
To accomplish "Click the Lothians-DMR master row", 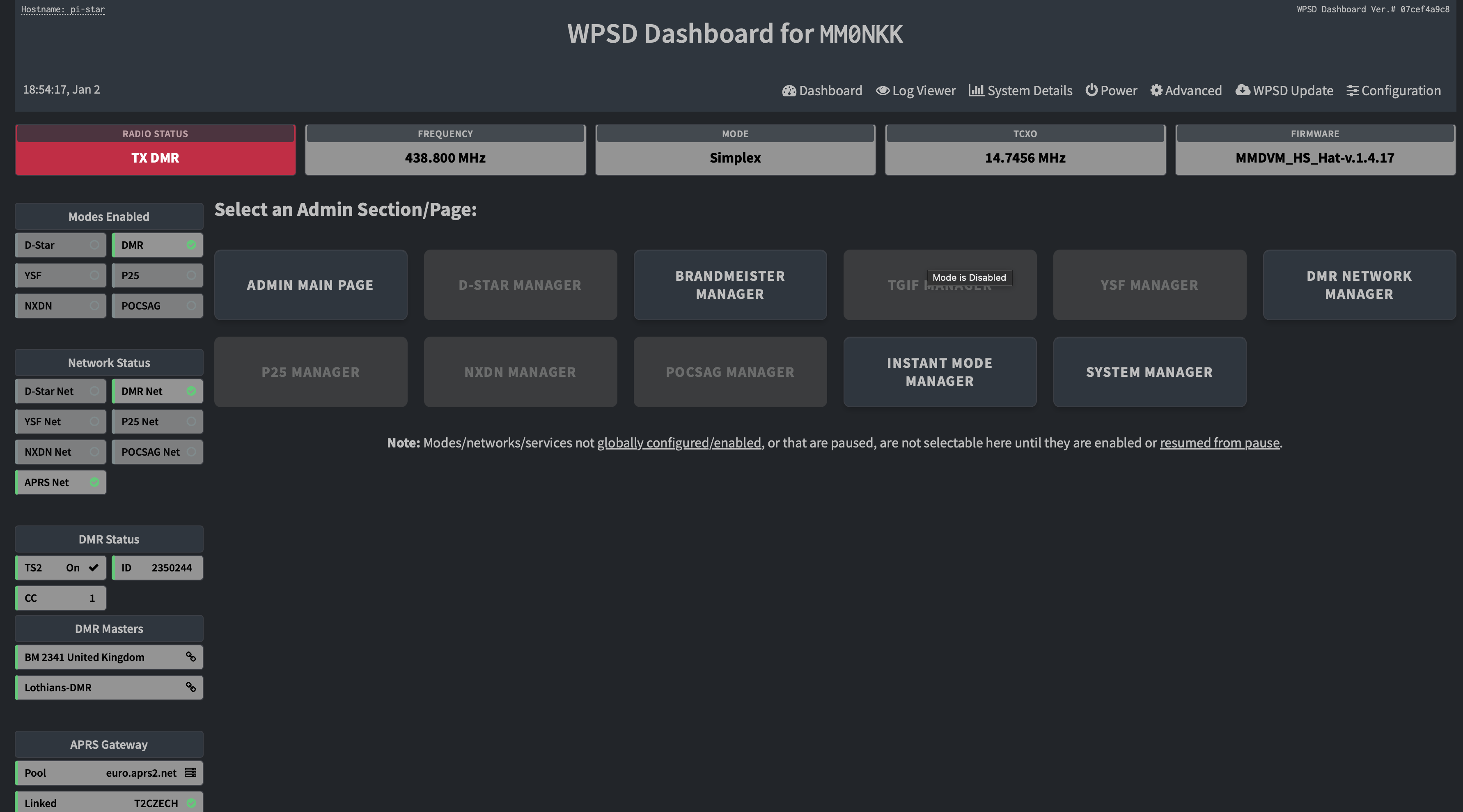I will 109,687.
